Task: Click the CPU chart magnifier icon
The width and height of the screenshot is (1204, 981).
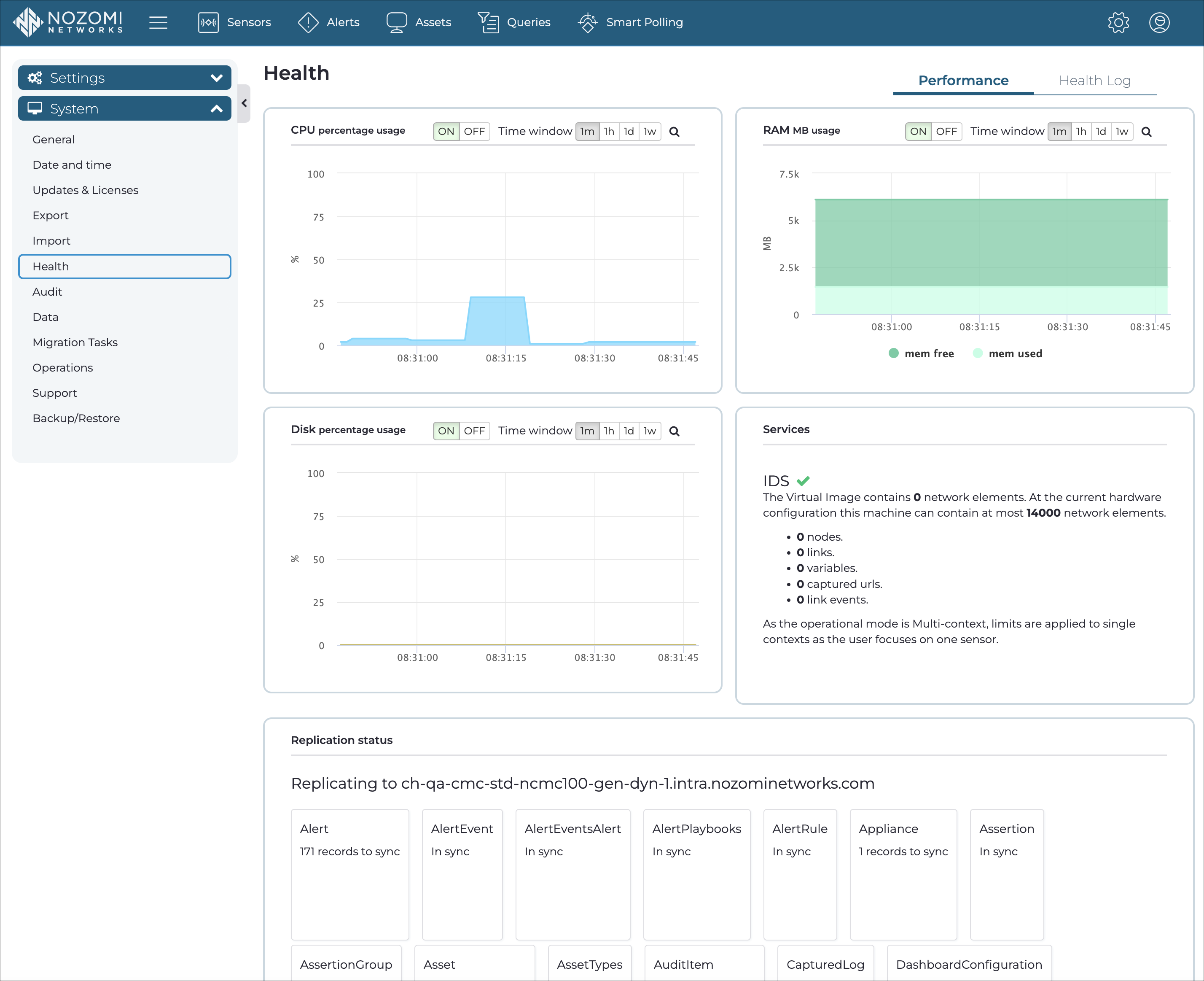Action: (x=674, y=132)
